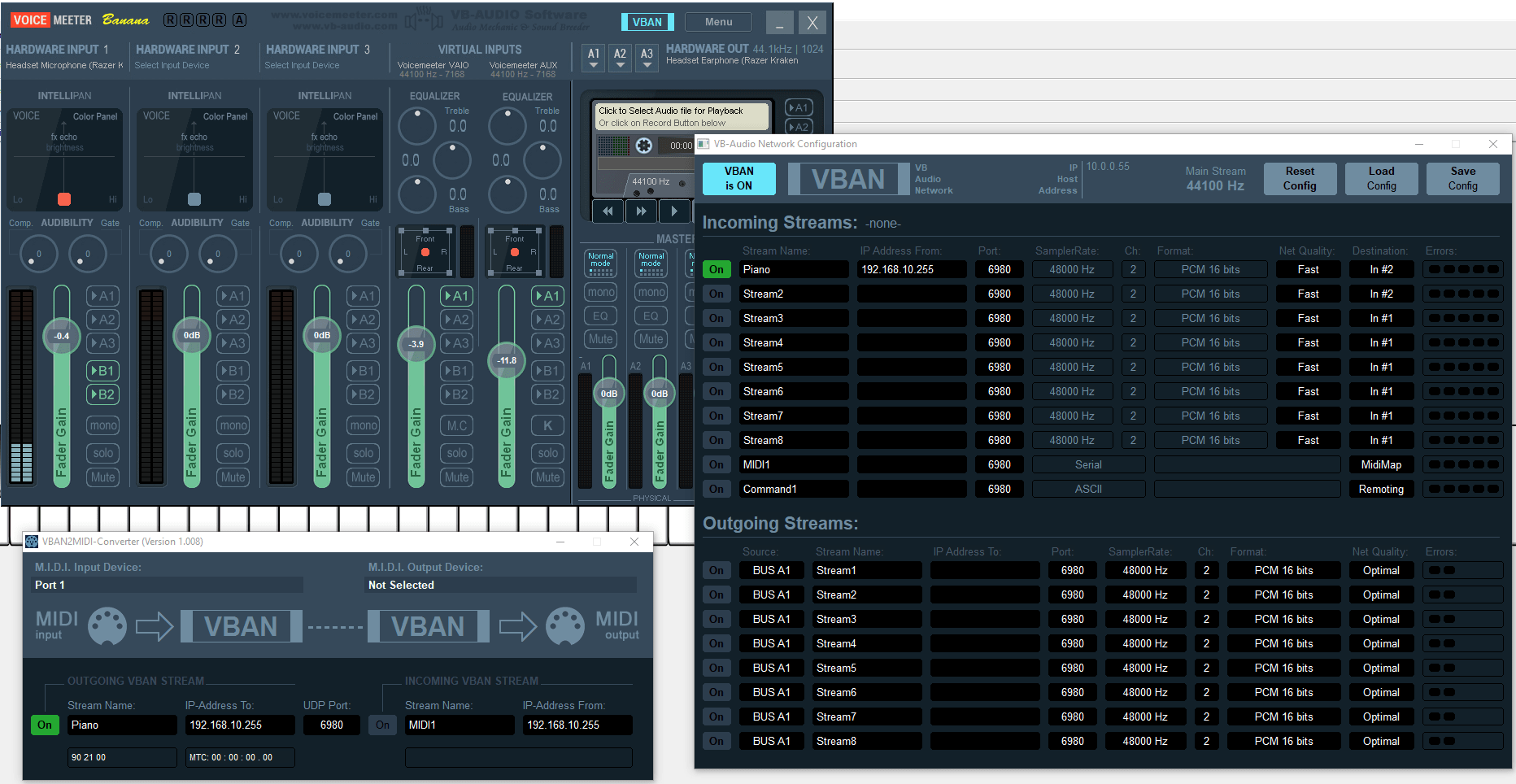Solo Hardware Input 2 strip
The image size is (1516, 784).
(x=233, y=453)
